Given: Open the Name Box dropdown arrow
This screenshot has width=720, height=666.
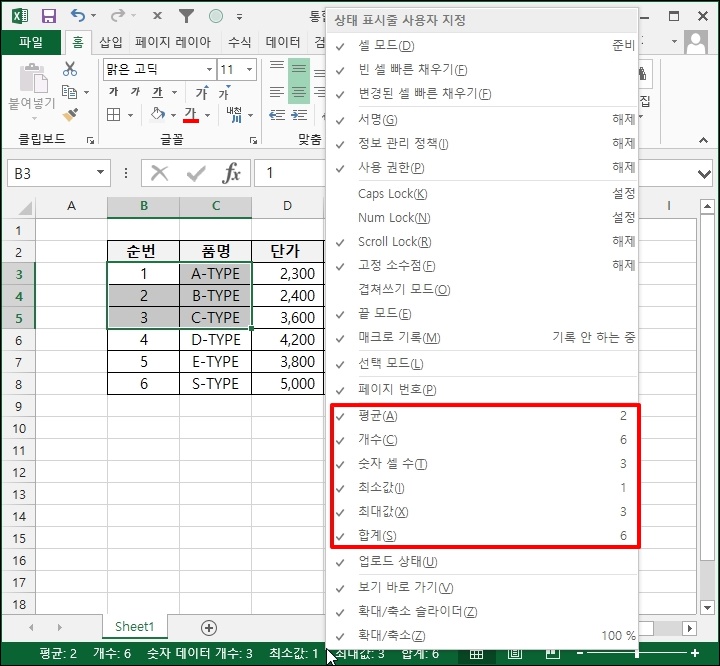Looking at the screenshot, I should [x=100, y=173].
